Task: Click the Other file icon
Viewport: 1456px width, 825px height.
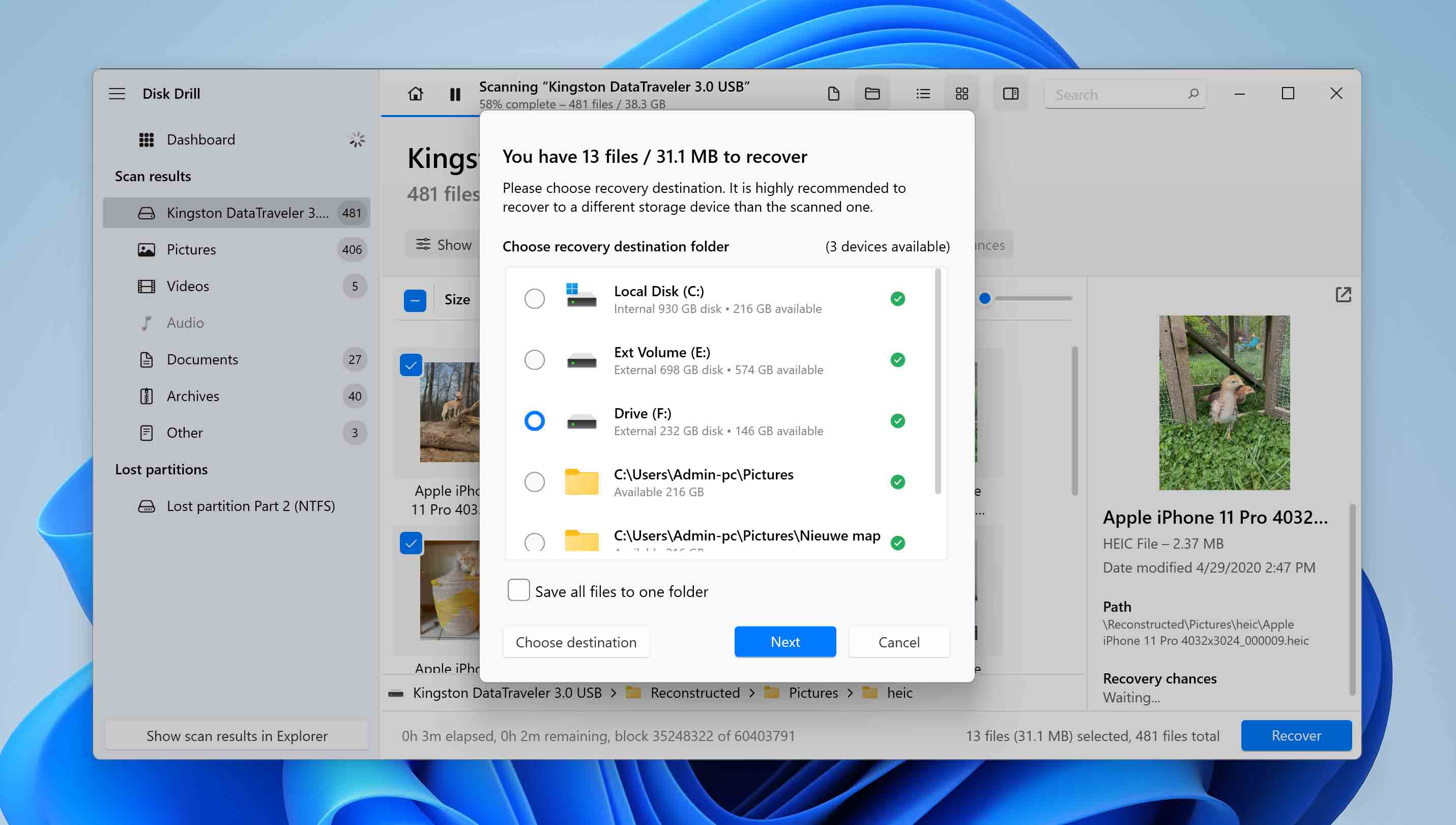Action: [146, 432]
